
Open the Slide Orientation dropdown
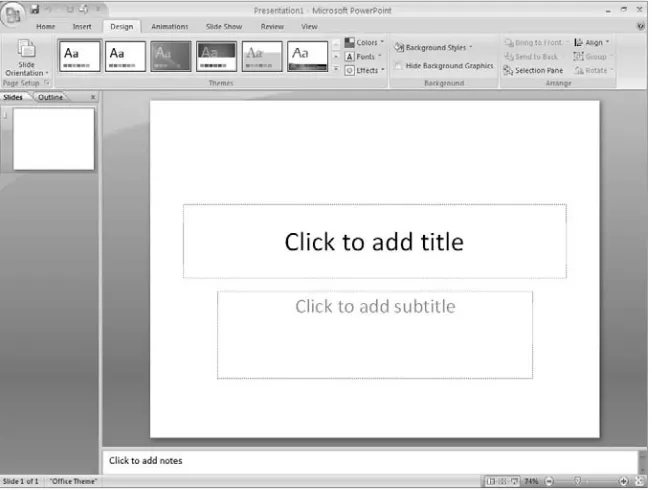pos(26,58)
